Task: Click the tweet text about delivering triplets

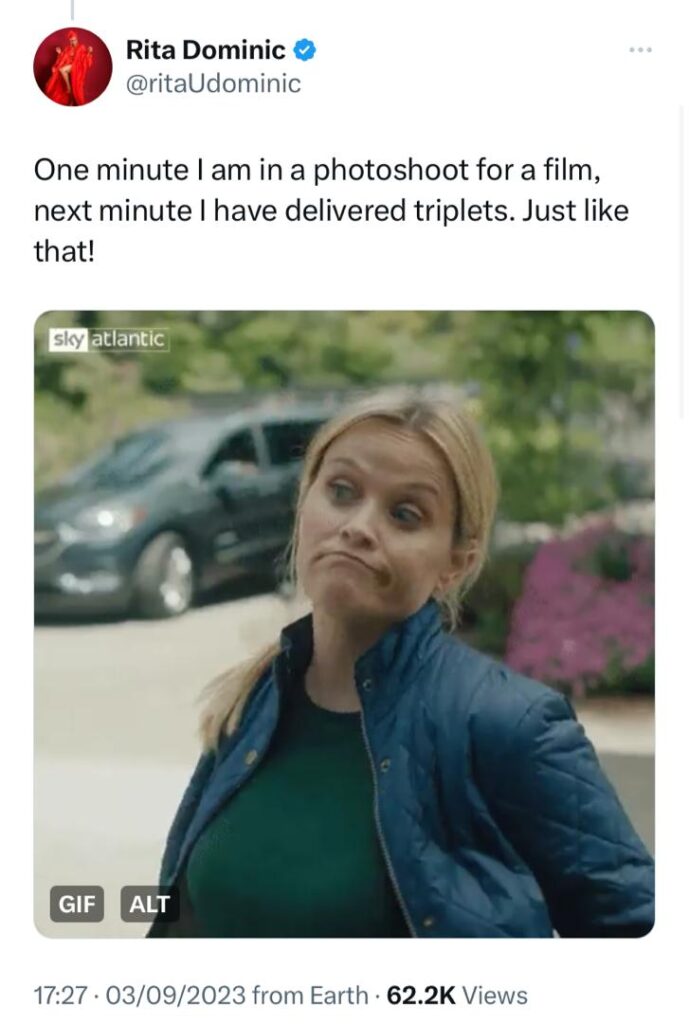Action: pyautogui.click(x=331, y=210)
